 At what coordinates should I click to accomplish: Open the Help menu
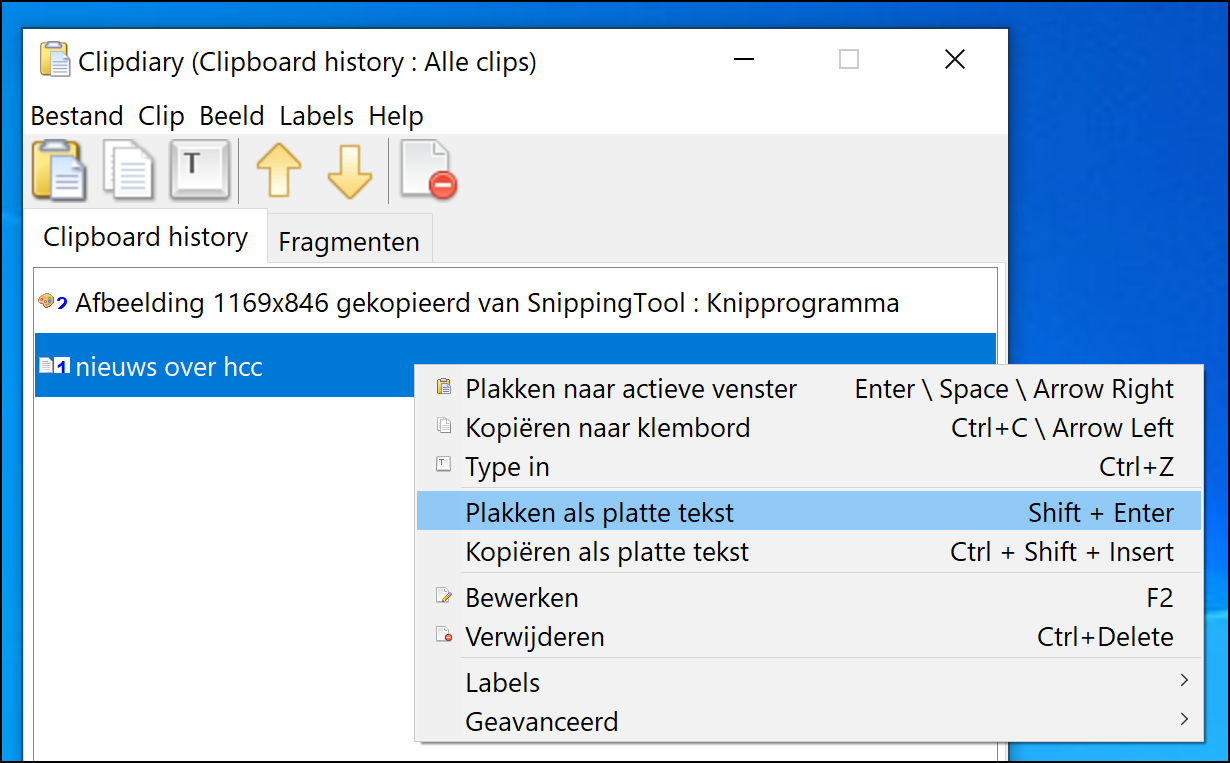pyautogui.click(x=395, y=116)
